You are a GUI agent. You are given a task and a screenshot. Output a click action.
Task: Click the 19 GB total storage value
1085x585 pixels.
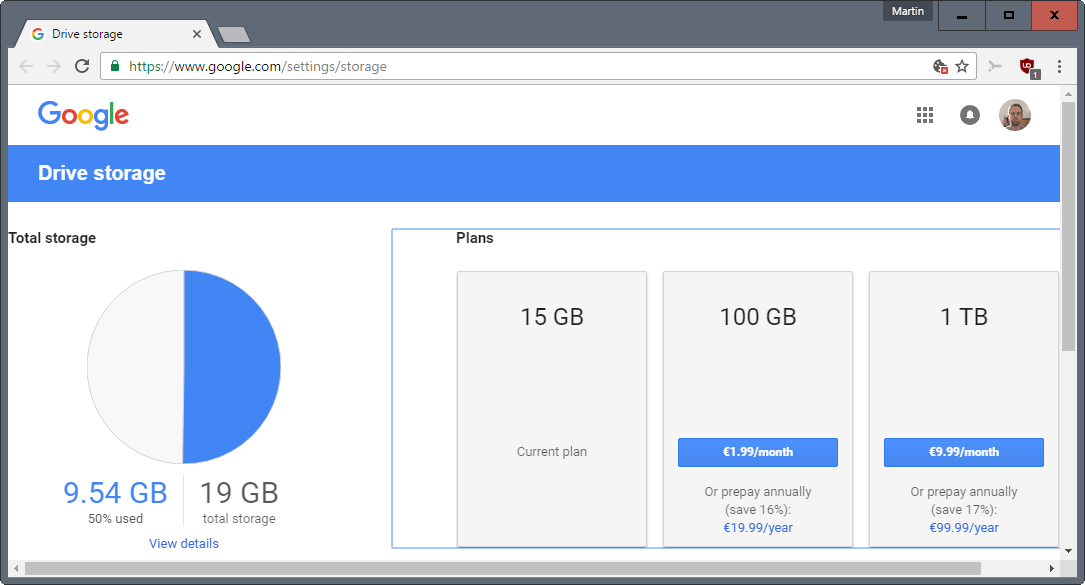pos(239,494)
